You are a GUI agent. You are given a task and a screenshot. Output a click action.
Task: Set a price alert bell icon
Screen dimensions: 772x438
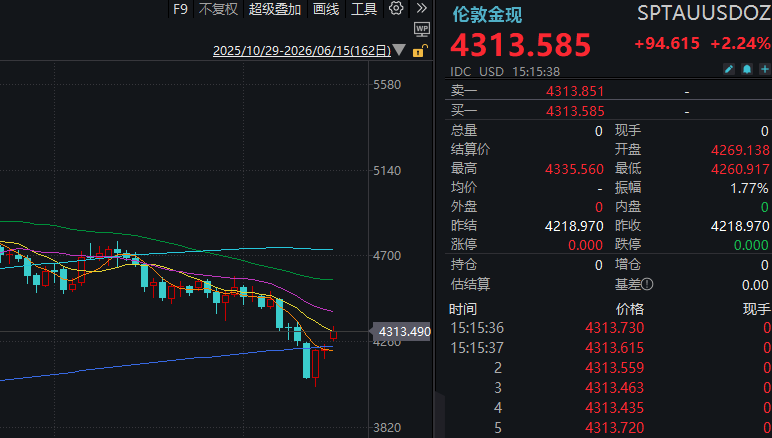pyautogui.click(x=747, y=69)
